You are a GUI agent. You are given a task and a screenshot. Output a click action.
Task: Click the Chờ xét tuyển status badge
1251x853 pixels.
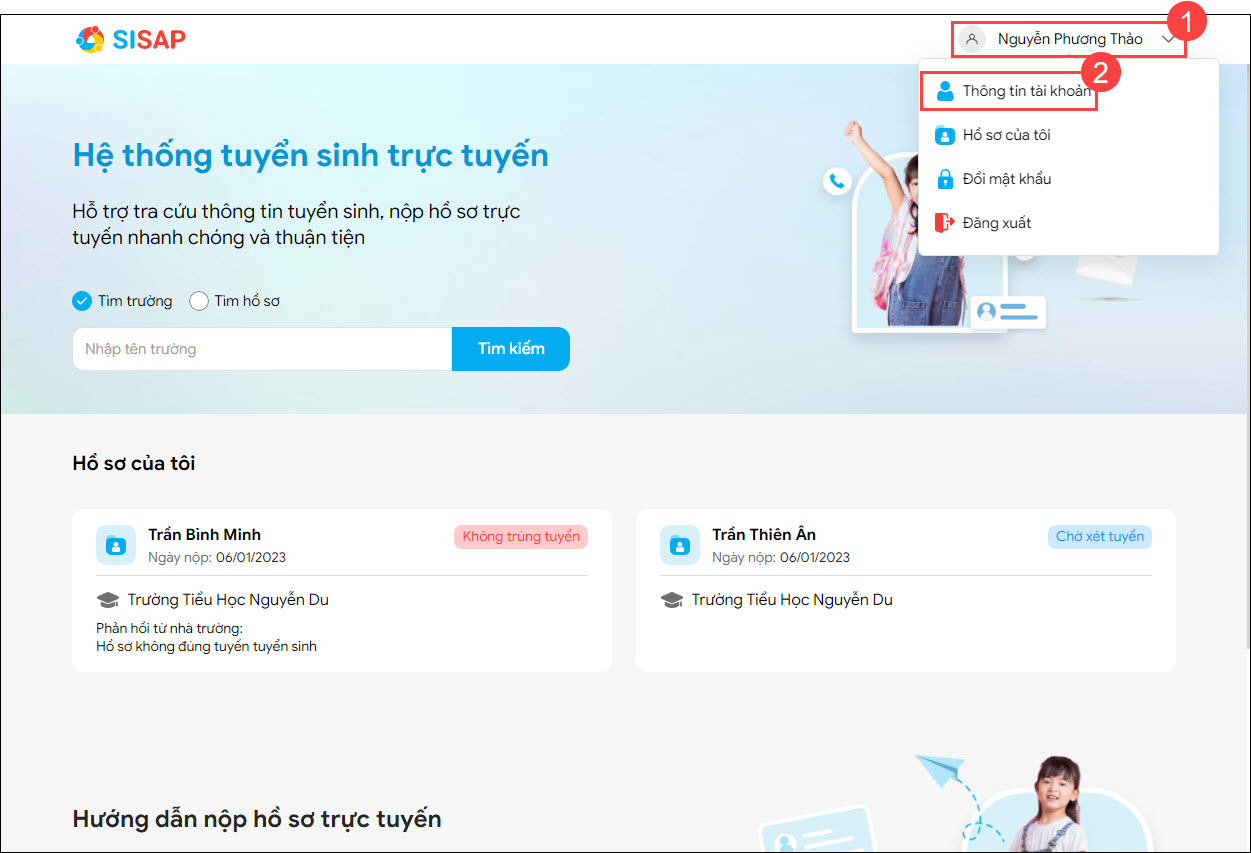click(1100, 537)
